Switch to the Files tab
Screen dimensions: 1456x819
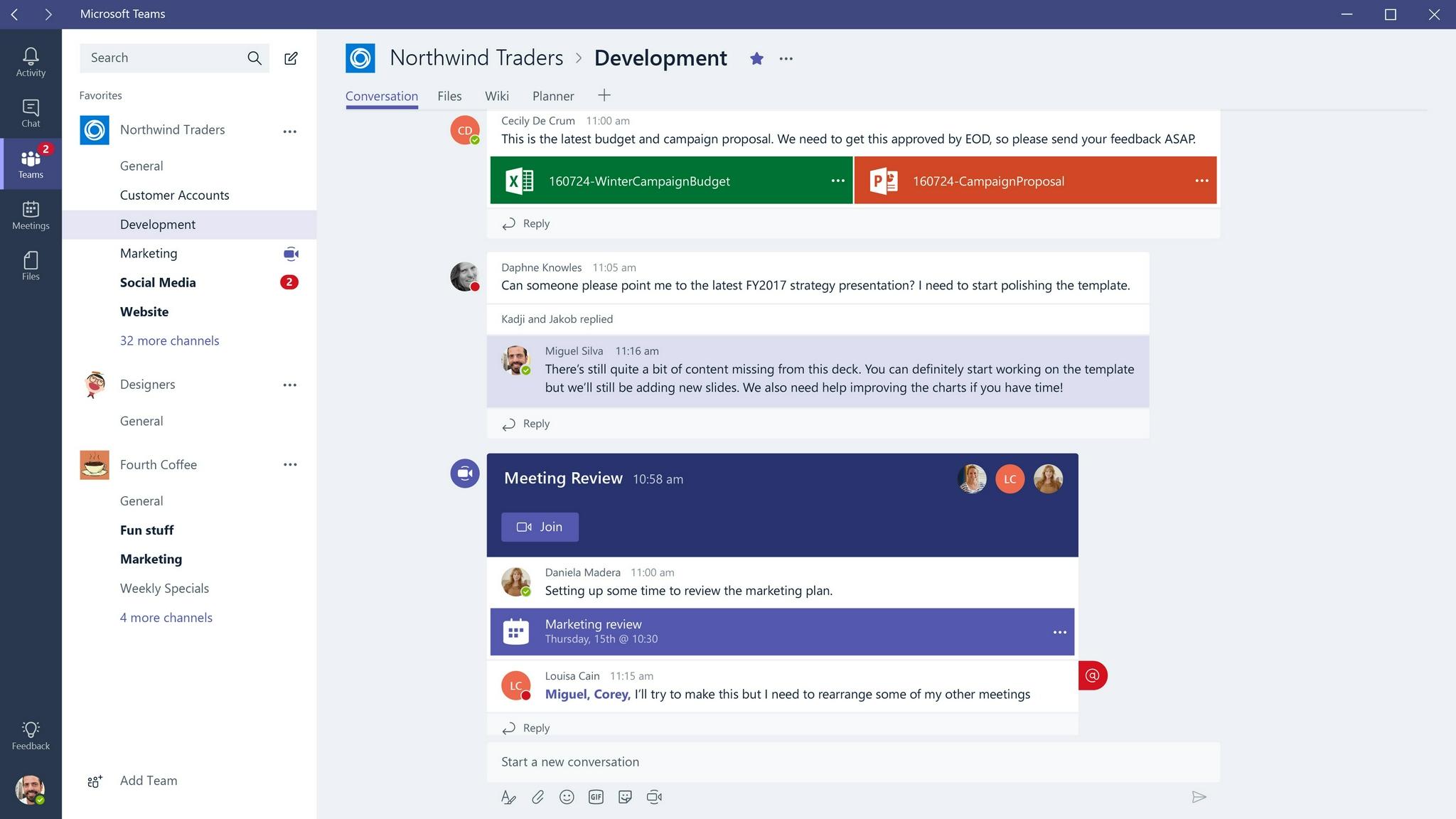point(449,95)
